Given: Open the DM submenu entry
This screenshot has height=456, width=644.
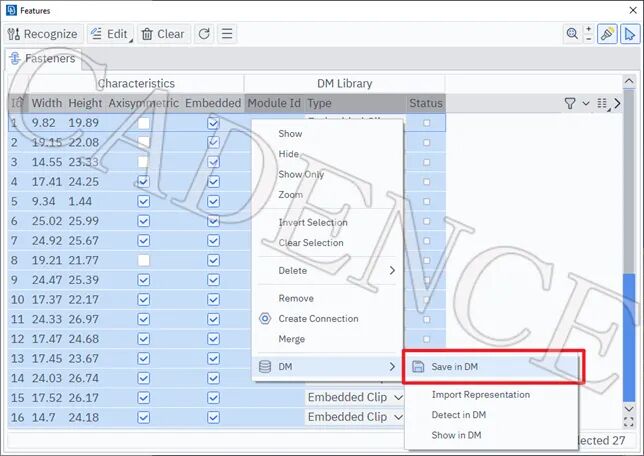Looking at the screenshot, I should [x=327, y=366].
